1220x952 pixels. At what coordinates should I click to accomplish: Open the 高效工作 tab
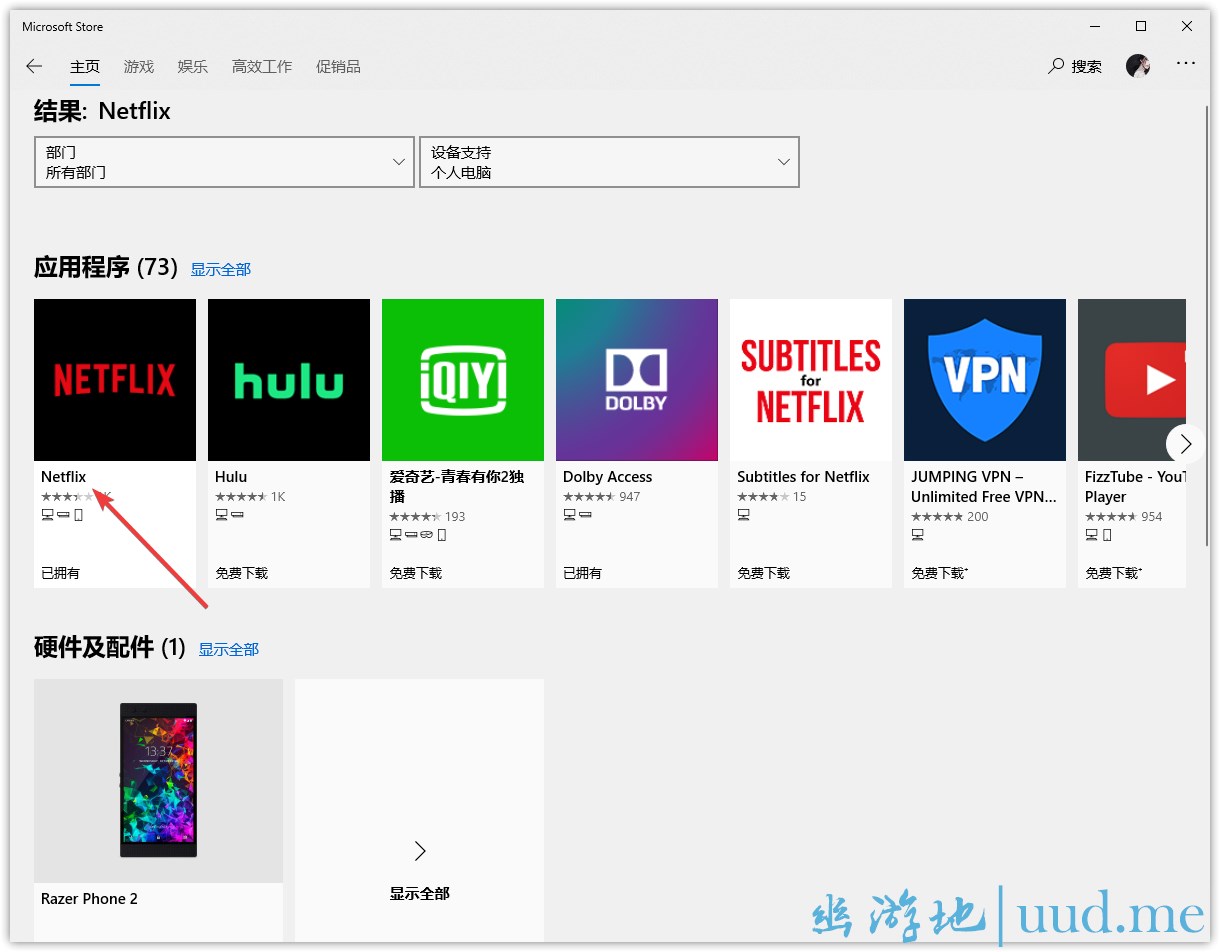262,67
